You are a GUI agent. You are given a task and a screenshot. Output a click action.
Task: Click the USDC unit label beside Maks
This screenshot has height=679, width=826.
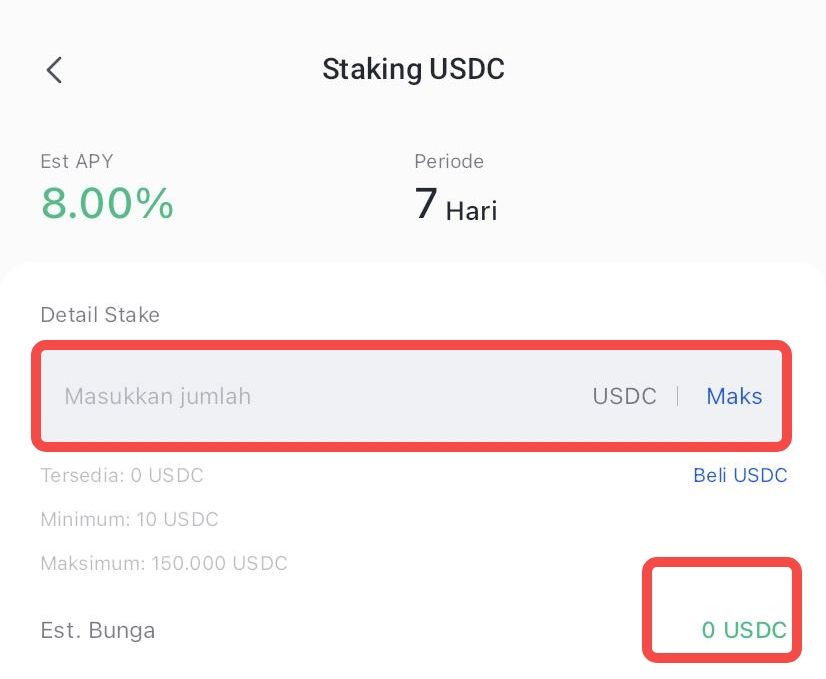click(x=624, y=396)
